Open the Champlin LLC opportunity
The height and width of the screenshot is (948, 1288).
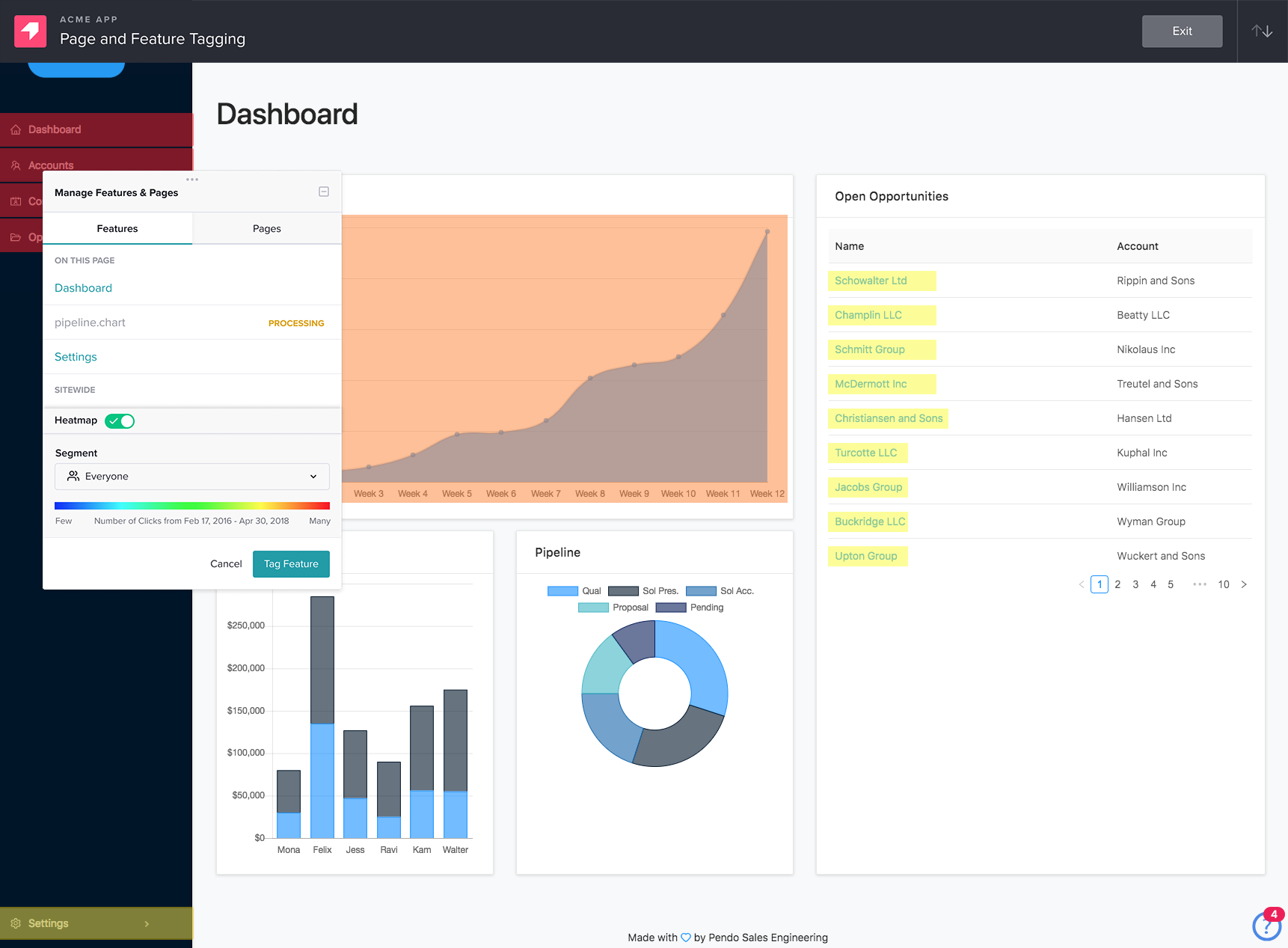tap(868, 315)
